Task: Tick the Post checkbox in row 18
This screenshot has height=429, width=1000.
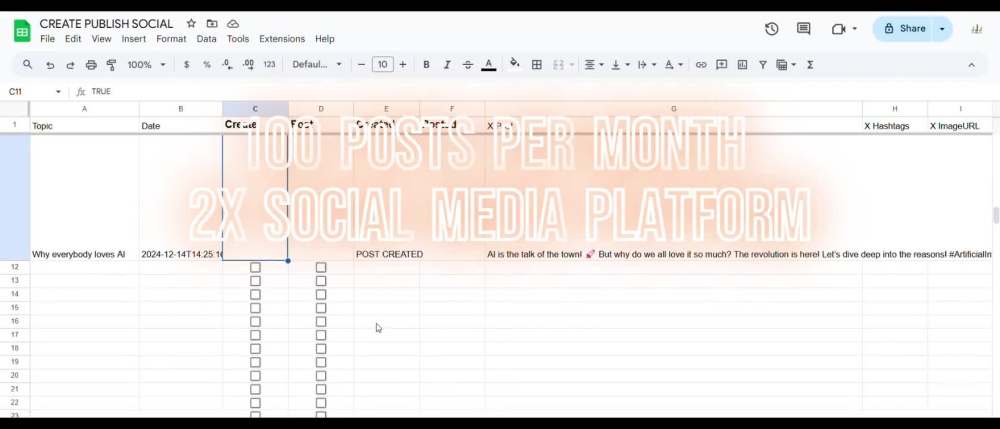Action: coord(321,349)
